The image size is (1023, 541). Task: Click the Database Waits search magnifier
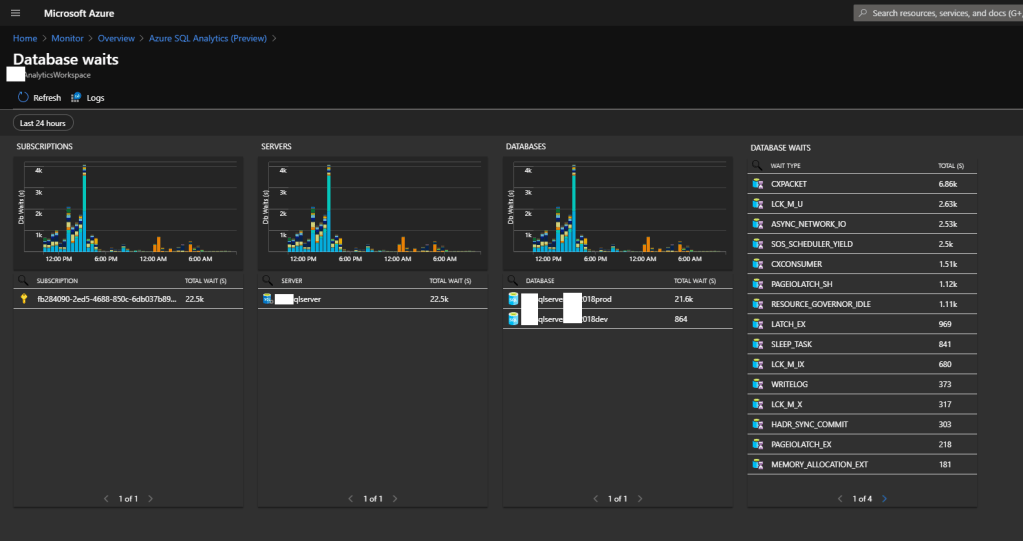point(757,165)
